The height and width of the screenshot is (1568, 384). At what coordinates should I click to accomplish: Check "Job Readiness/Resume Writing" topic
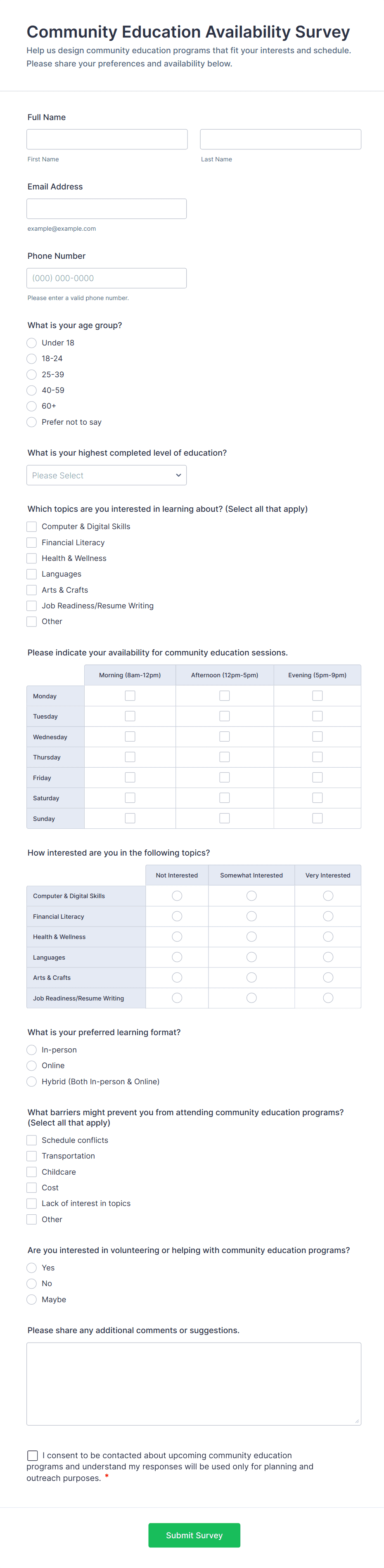point(32,605)
